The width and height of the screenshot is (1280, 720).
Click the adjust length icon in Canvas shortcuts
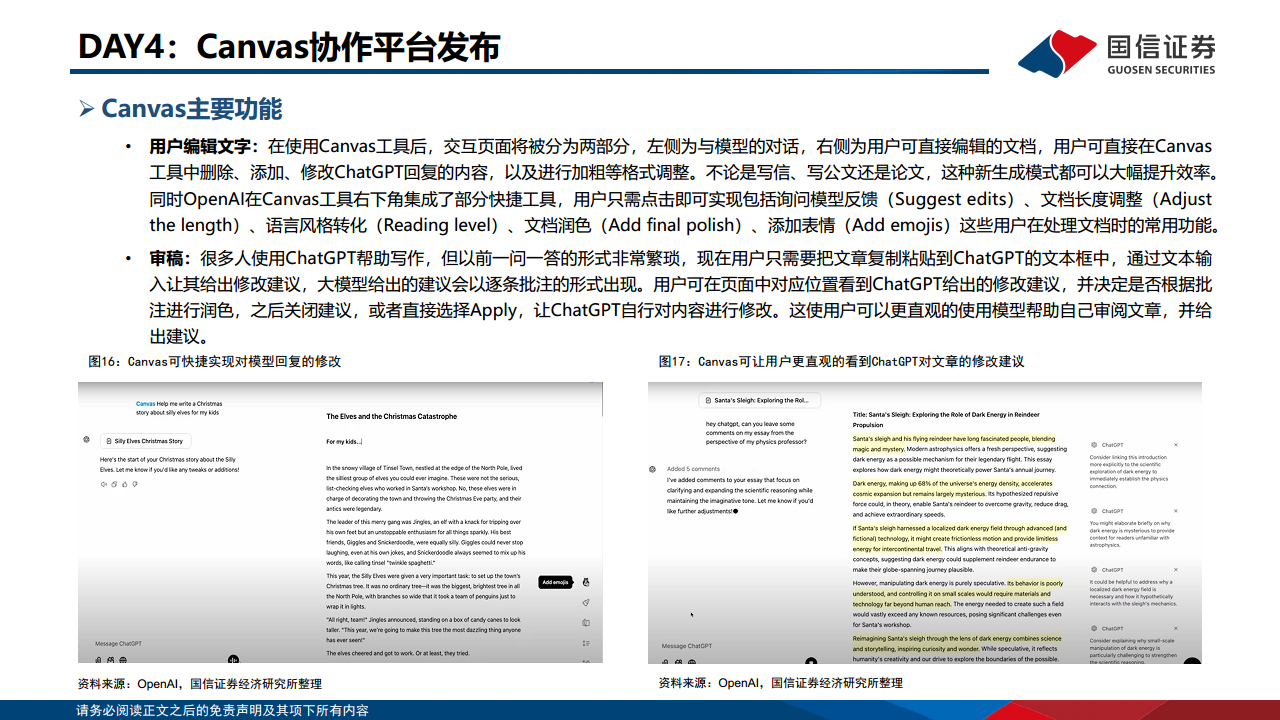point(586,643)
